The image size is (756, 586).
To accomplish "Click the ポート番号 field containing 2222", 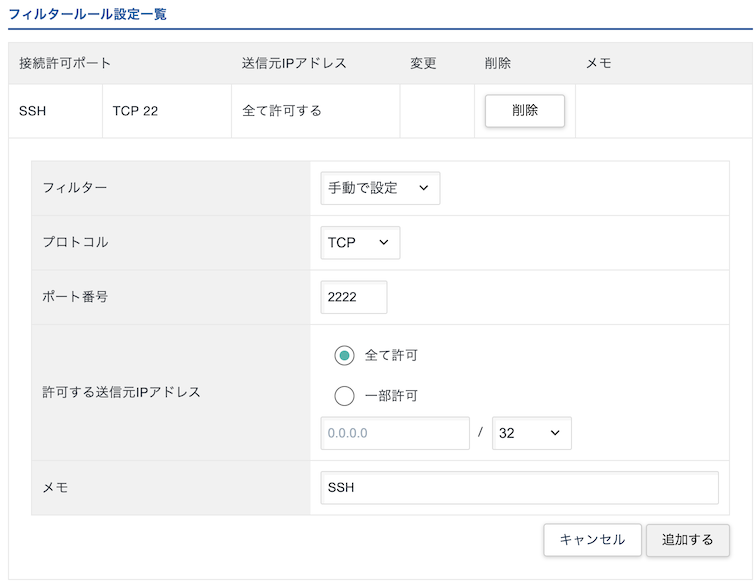I will point(353,297).
